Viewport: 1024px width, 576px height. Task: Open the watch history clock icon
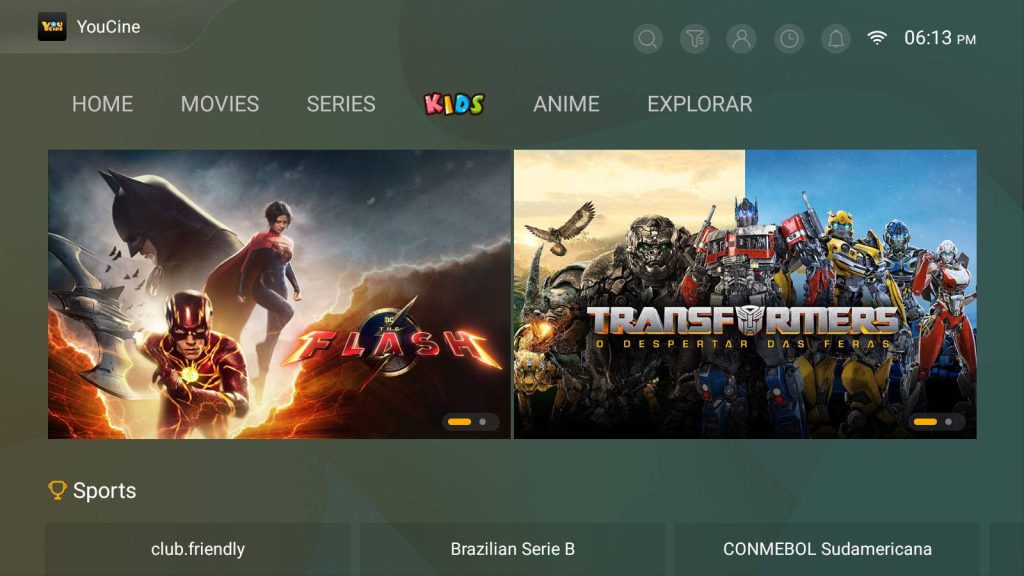(789, 39)
